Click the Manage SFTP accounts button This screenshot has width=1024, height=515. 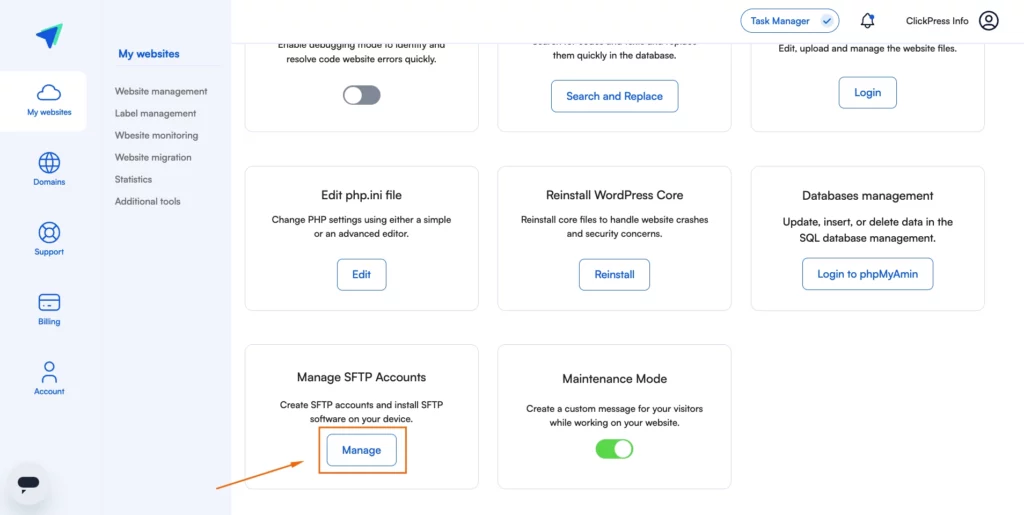[x=362, y=450]
